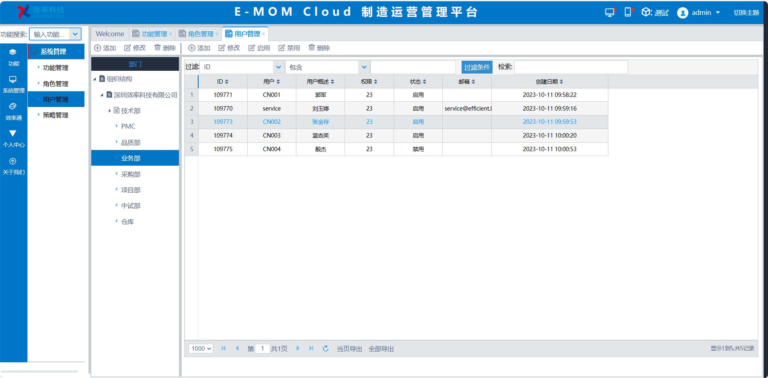Click the filter value input field

coord(413,67)
